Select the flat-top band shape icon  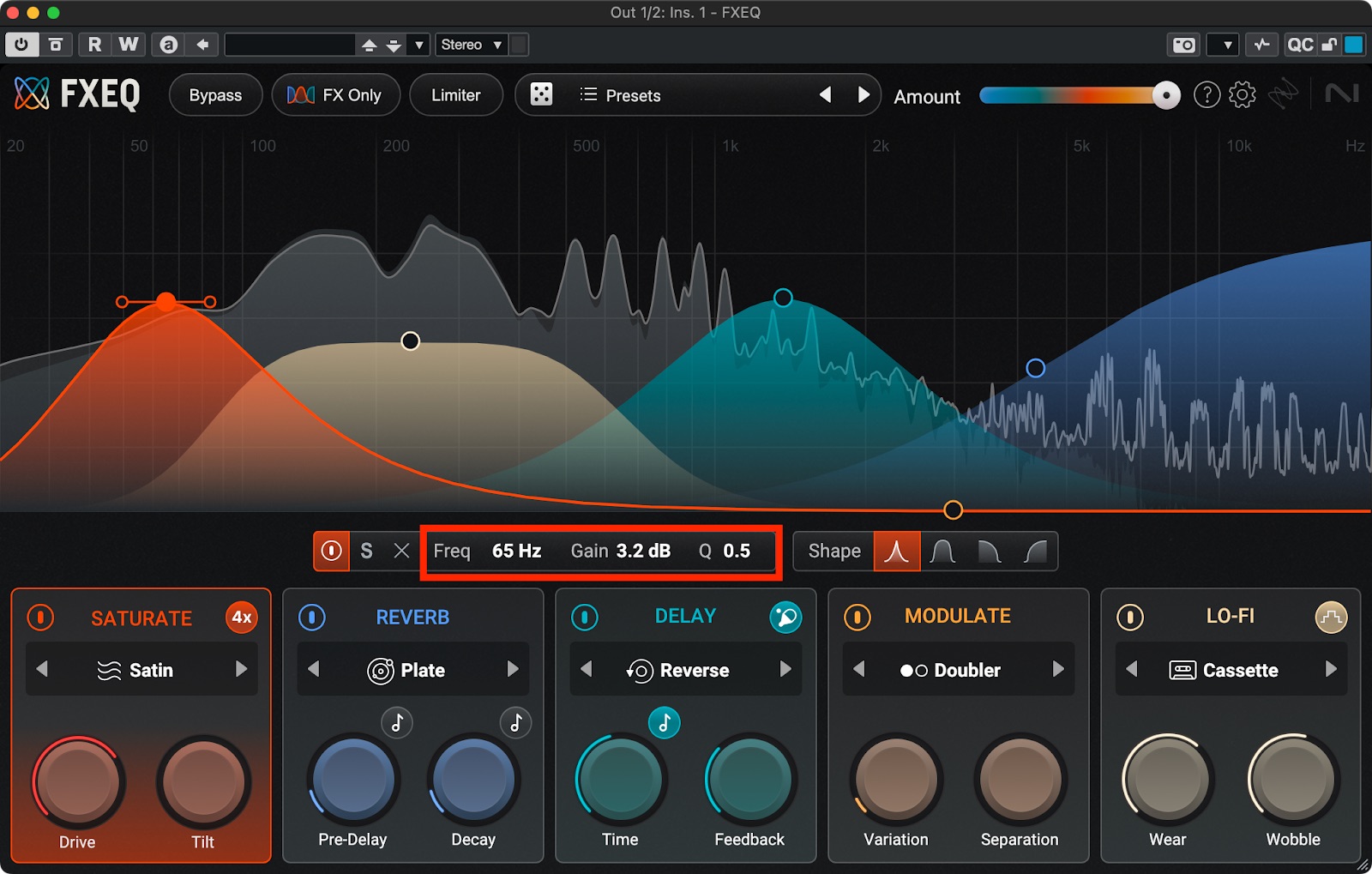tap(942, 552)
